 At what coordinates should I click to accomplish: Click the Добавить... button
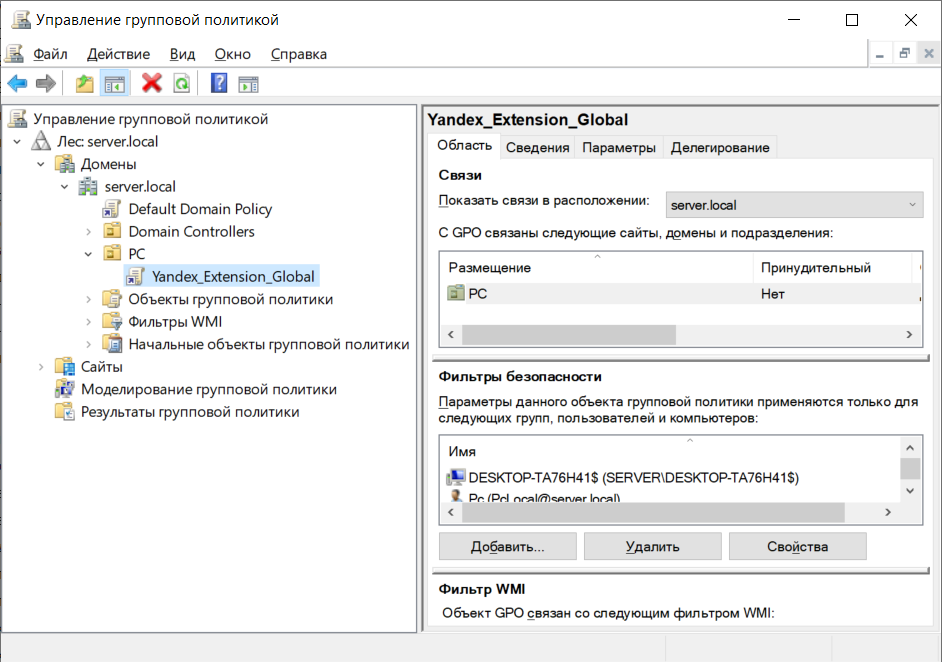point(507,546)
